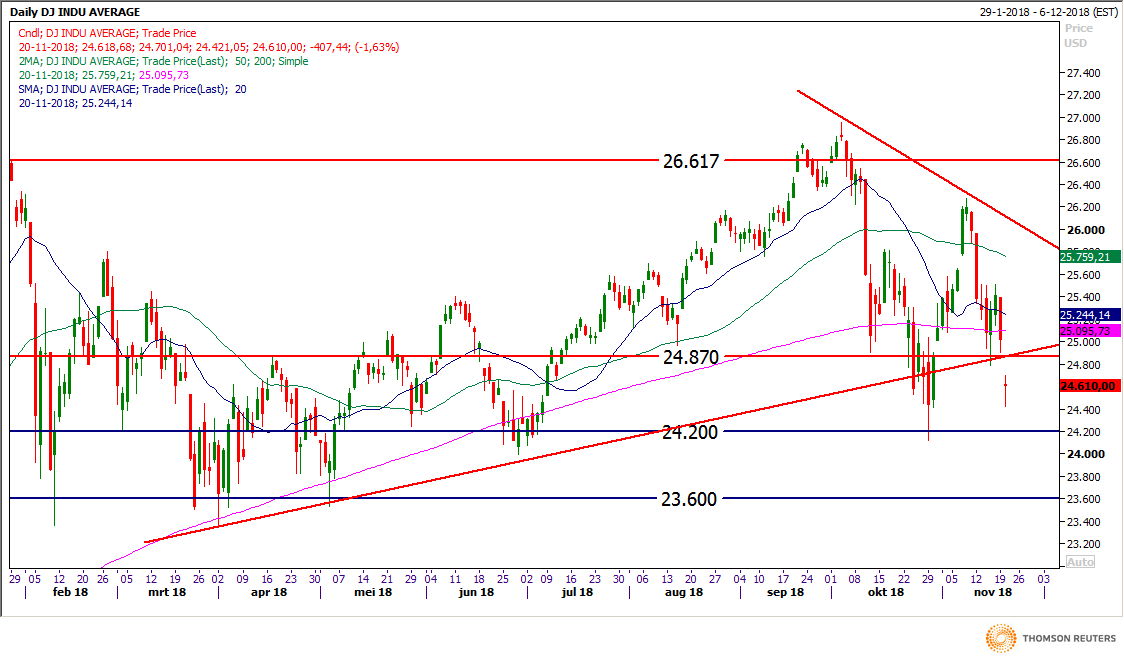
Task: Click the magenta 25.095,73 value in legend
Action: (164, 75)
